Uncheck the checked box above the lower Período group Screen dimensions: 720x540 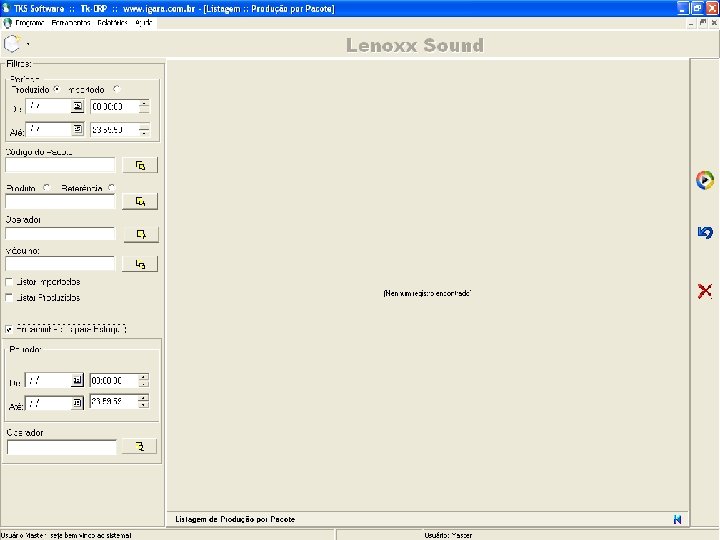9,329
